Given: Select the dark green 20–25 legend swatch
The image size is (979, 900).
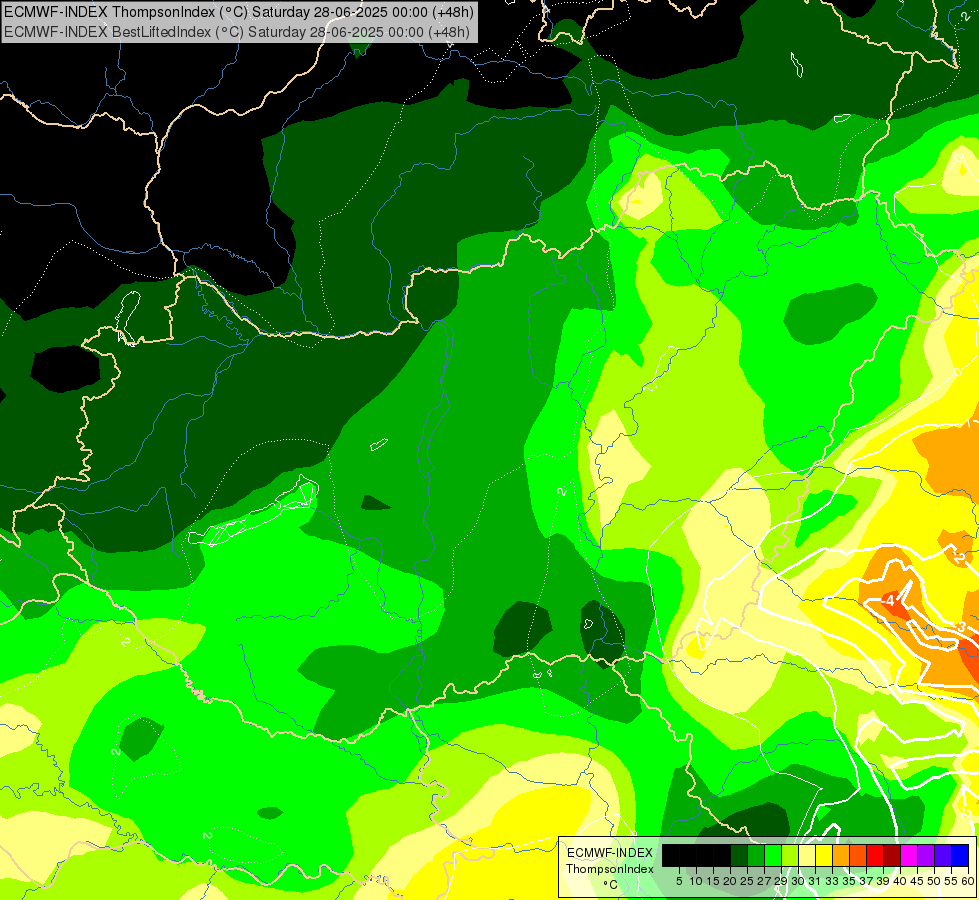Looking at the screenshot, I should 739,855.
